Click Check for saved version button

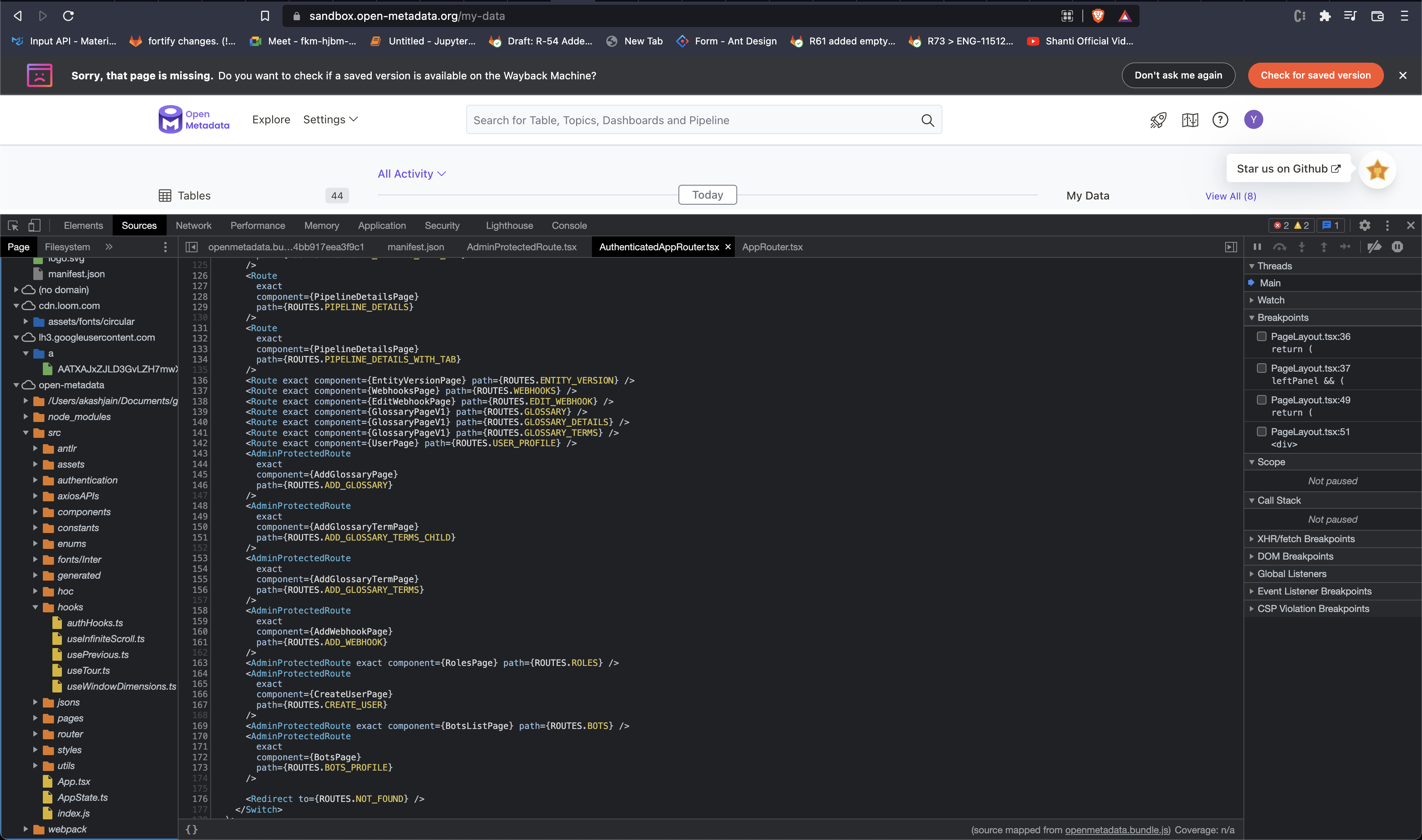coord(1316,75)
